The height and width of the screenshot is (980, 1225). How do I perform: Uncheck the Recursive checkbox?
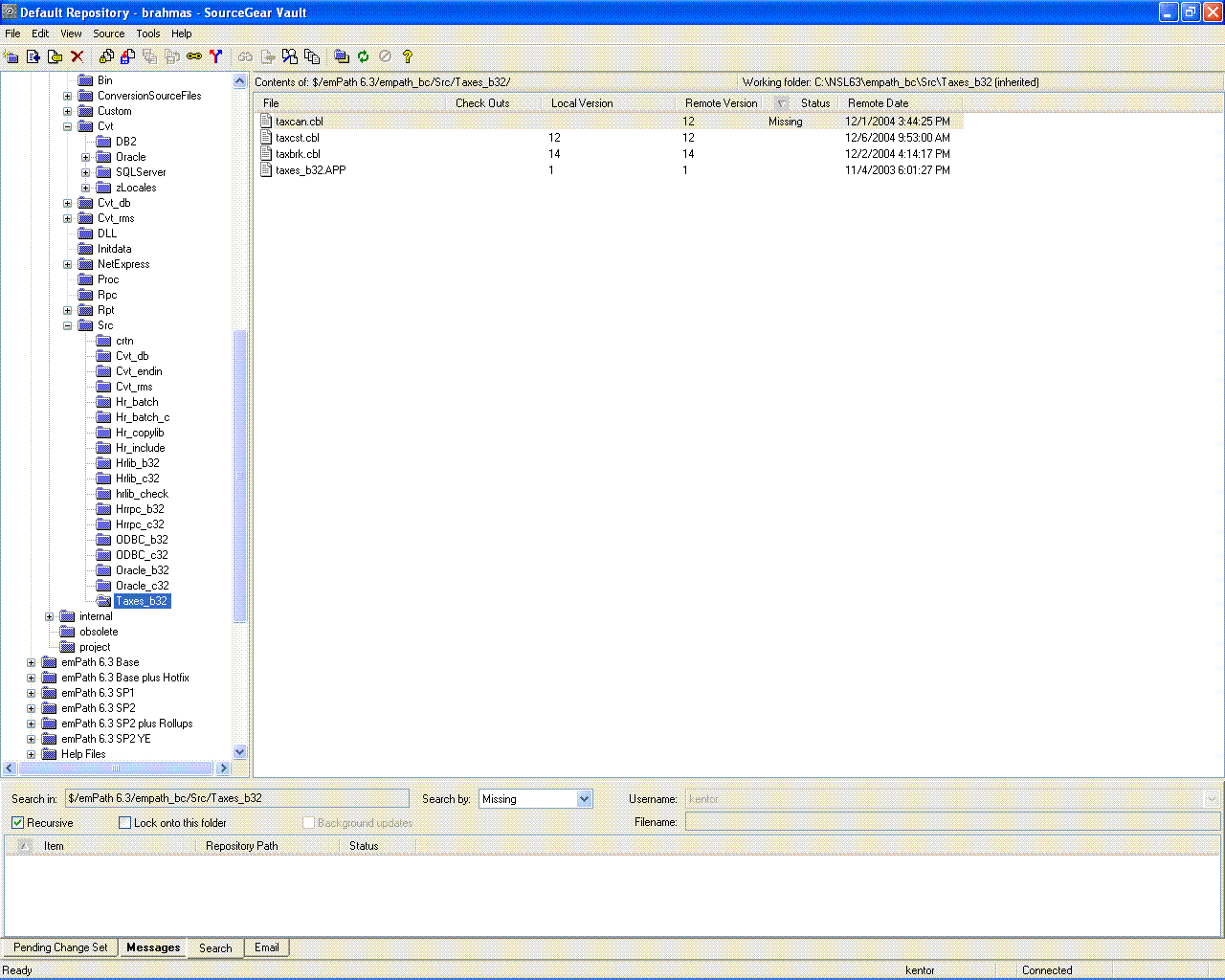pyautogui.click(x=17, y=822)
